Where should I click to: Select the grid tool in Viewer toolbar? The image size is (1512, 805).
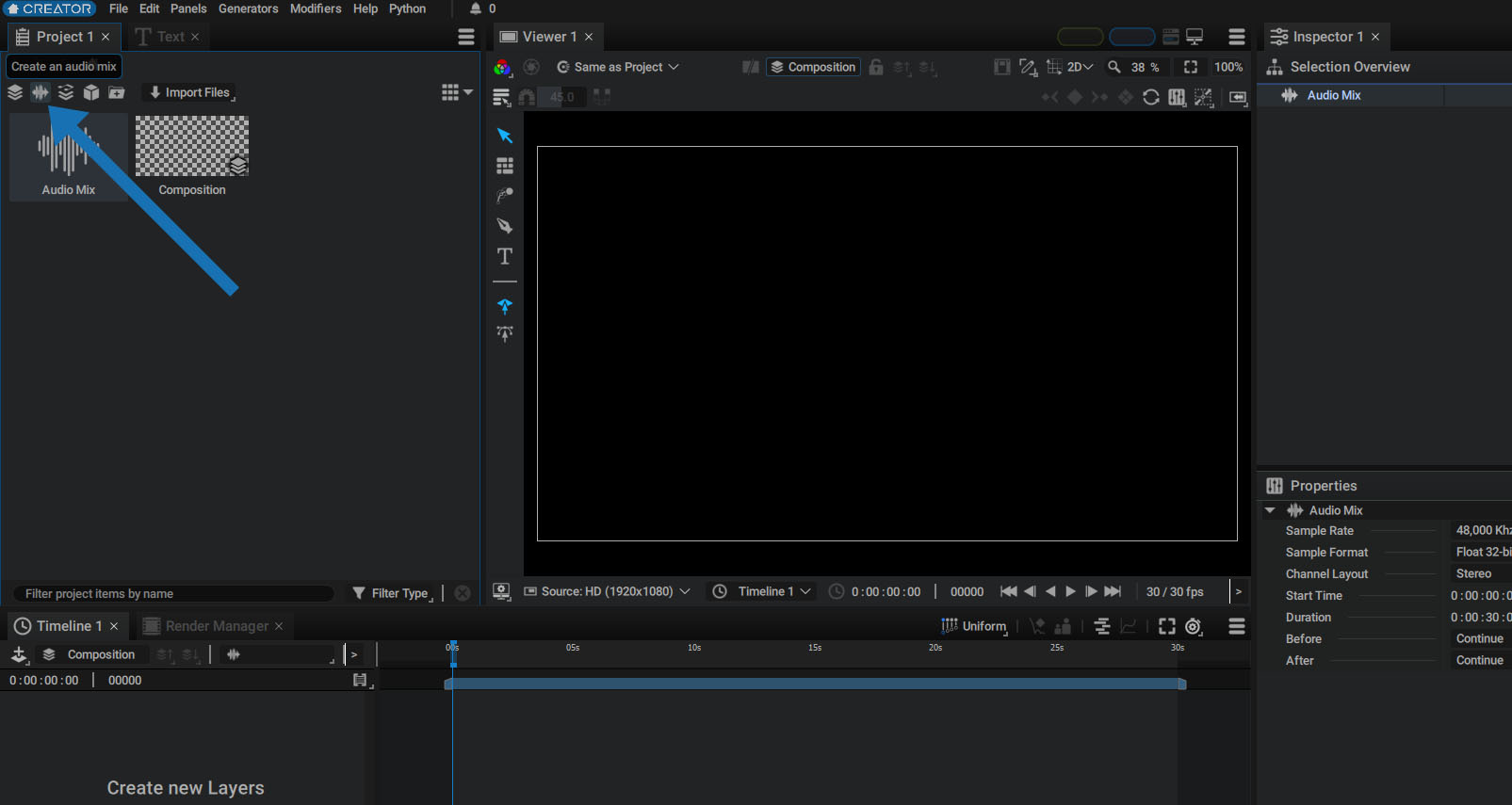tap(505, 166)
